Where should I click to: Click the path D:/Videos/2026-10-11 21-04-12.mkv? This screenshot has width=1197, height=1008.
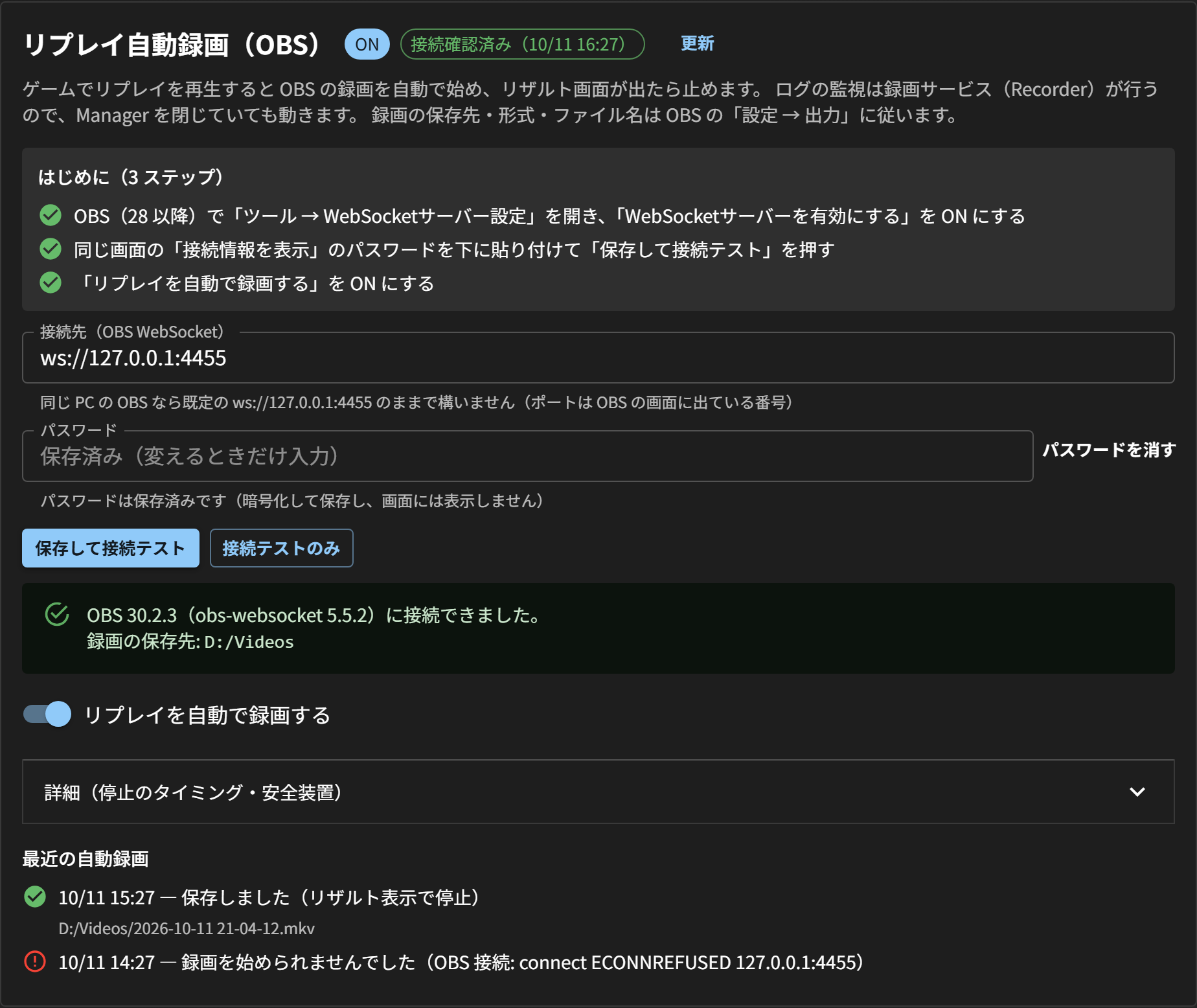point(187,928)
